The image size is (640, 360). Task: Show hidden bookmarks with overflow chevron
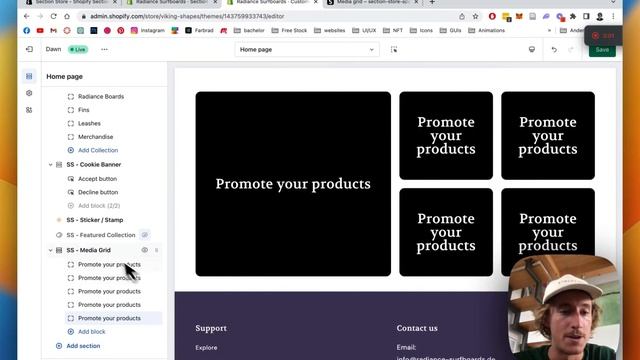[x=549, y=30]
